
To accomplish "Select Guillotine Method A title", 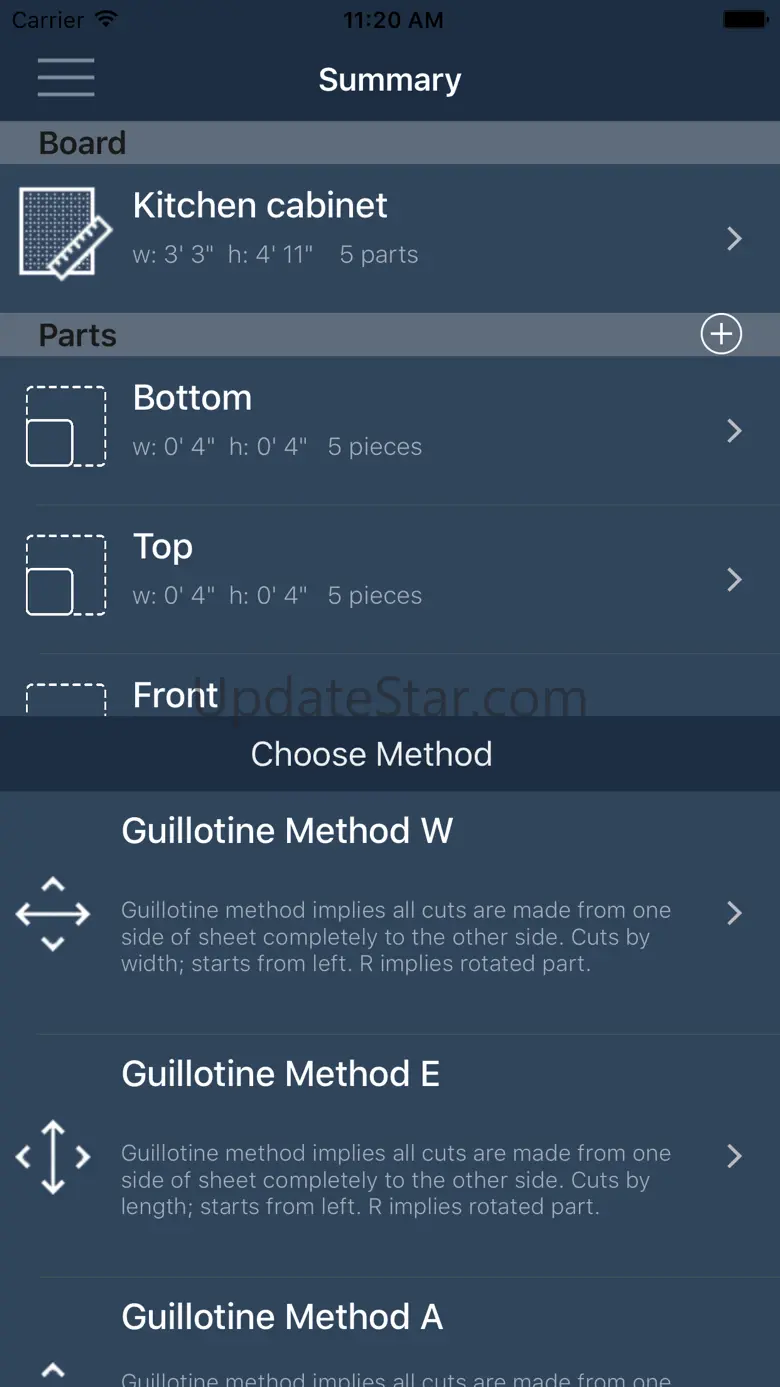I will coord(282,1316).
